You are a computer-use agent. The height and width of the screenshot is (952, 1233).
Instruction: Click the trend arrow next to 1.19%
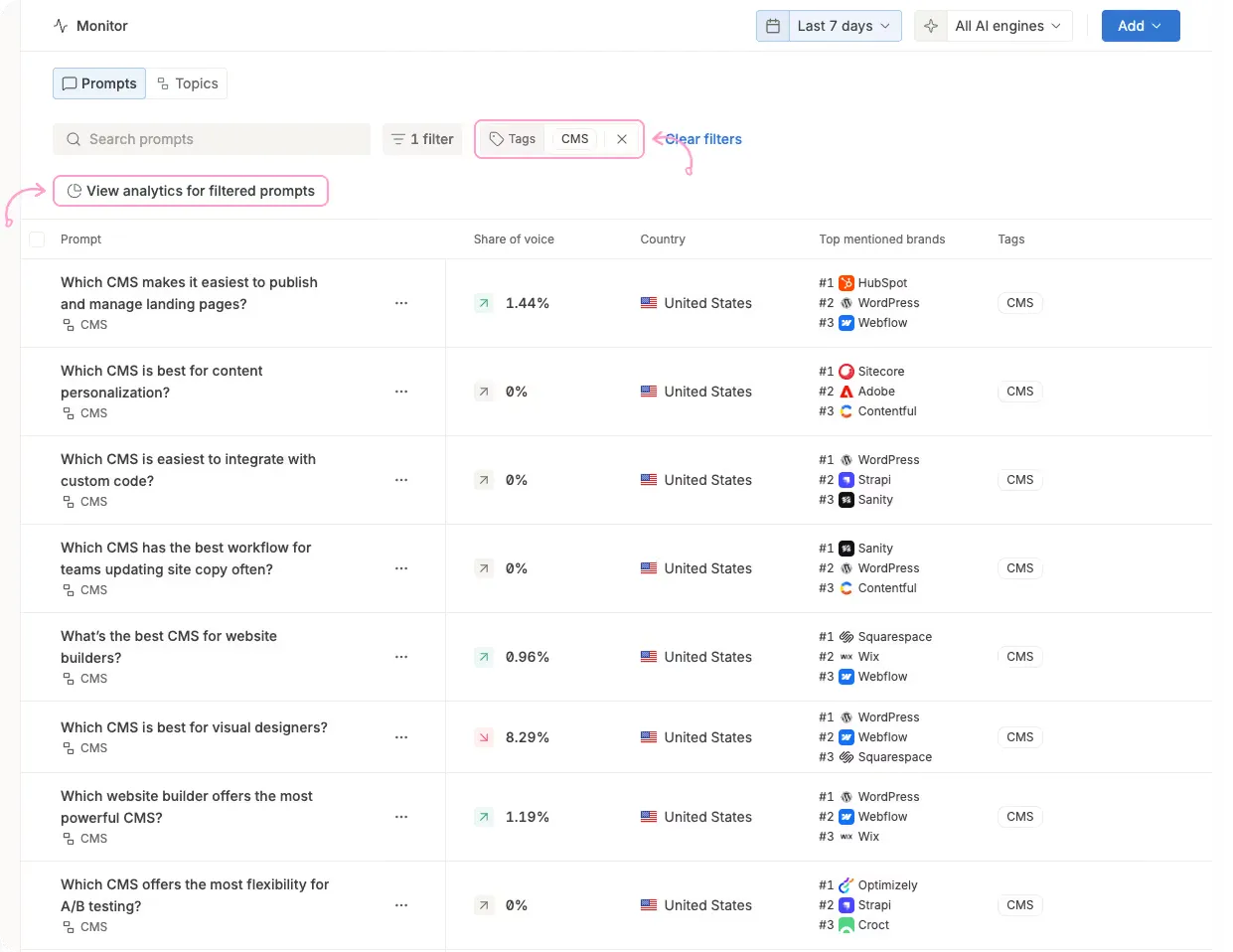pyautogui.click(x=484, y=817)
